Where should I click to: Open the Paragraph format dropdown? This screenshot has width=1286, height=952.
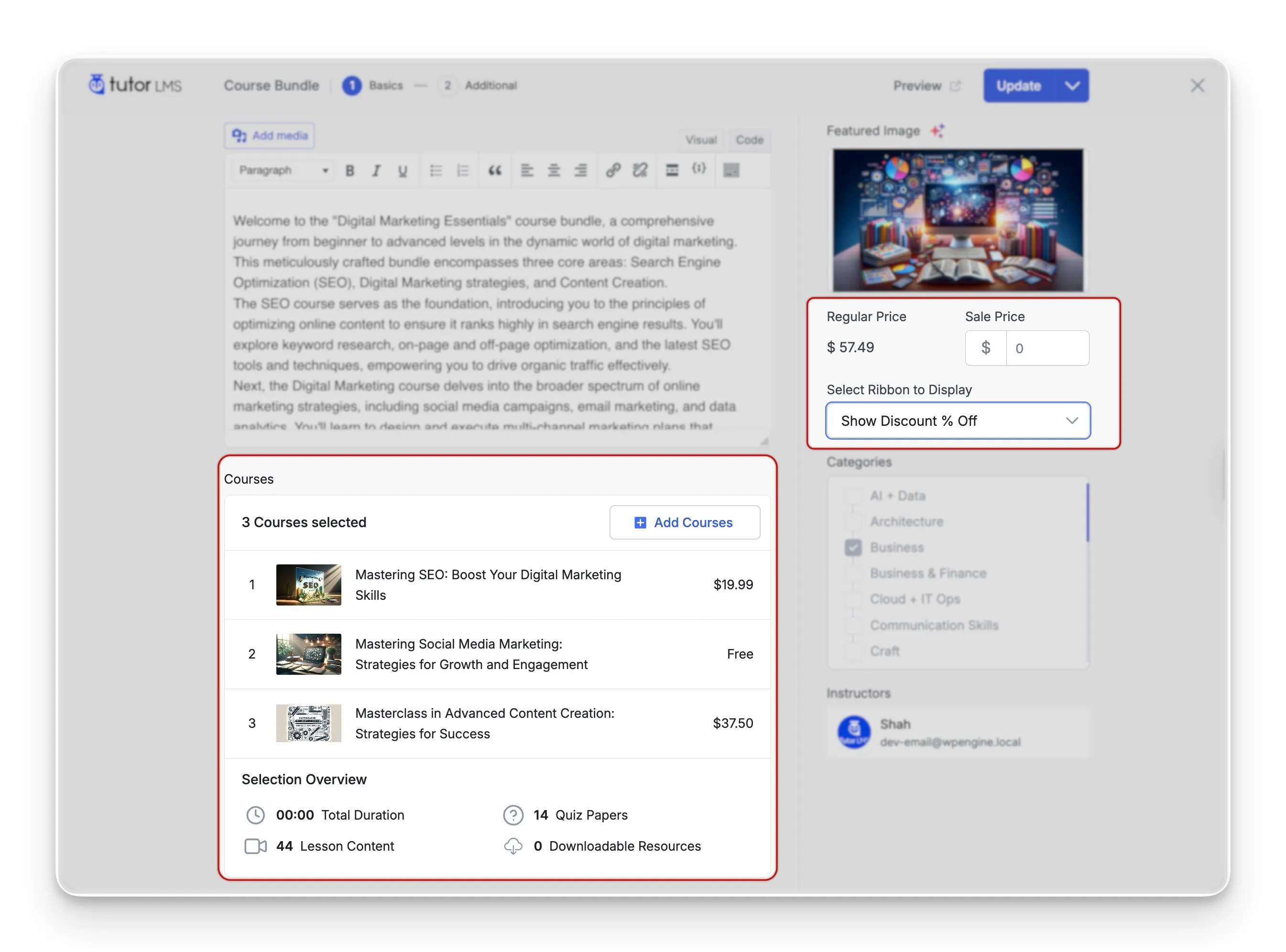tap(283, 171)
